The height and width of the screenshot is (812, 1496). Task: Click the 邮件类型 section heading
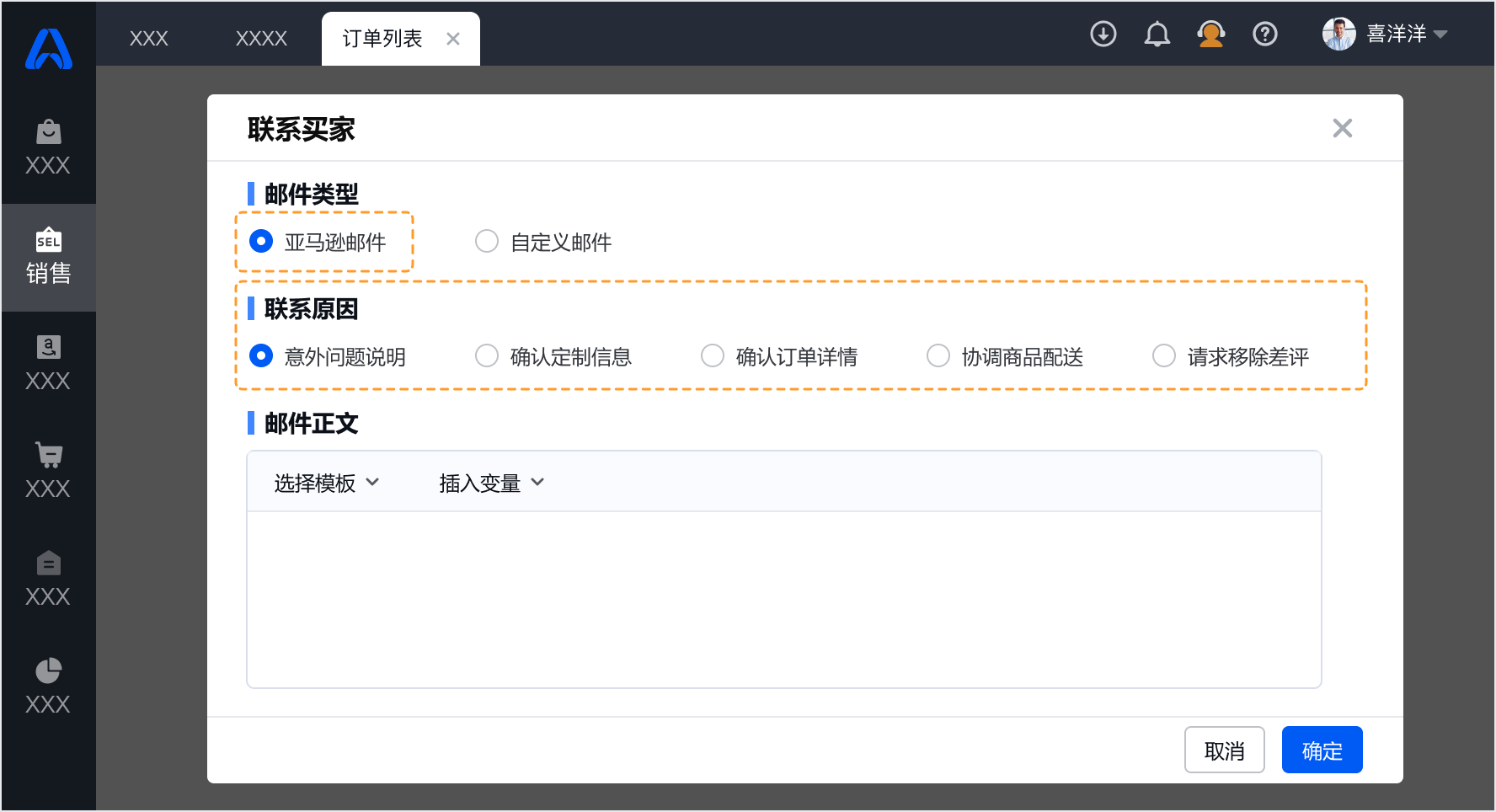pyautogui.click(x=312, y=195)
